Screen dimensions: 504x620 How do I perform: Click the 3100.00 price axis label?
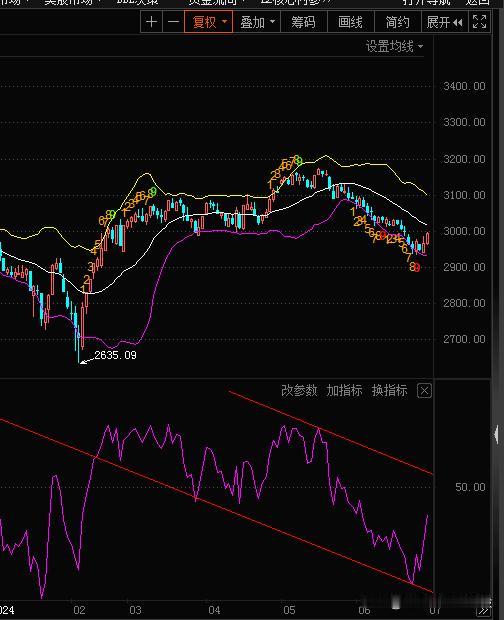coord(464,195)
